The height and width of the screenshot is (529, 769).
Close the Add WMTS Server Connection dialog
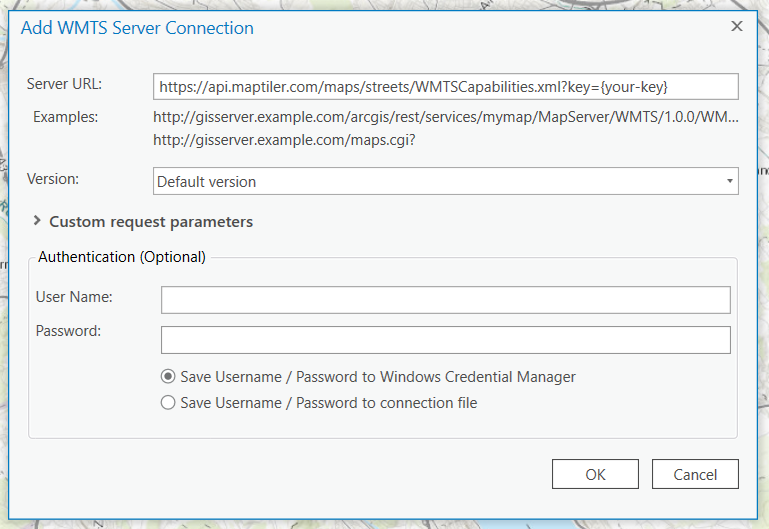click(737, 26)
